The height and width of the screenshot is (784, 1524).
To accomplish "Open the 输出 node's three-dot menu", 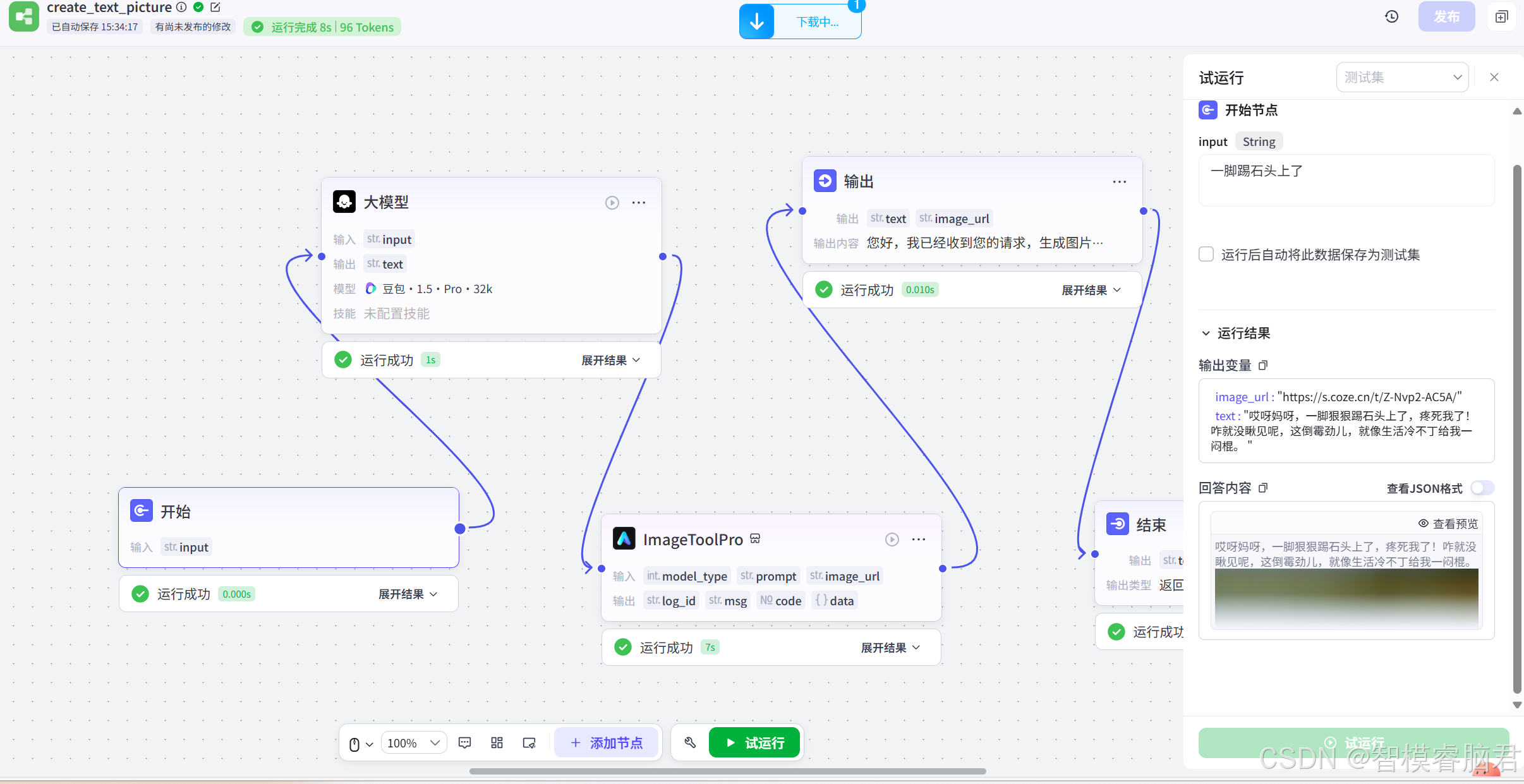I will click(1119, 182).
